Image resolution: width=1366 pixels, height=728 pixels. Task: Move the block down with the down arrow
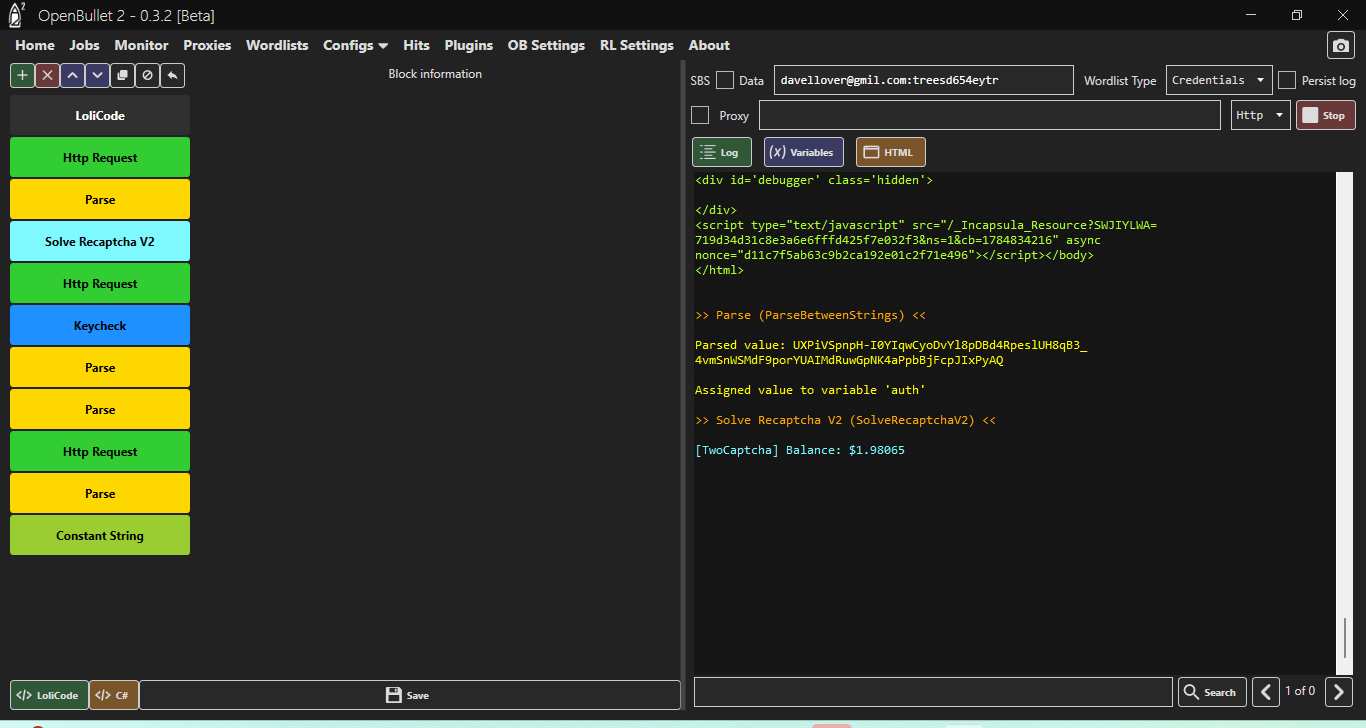point(97,75)
